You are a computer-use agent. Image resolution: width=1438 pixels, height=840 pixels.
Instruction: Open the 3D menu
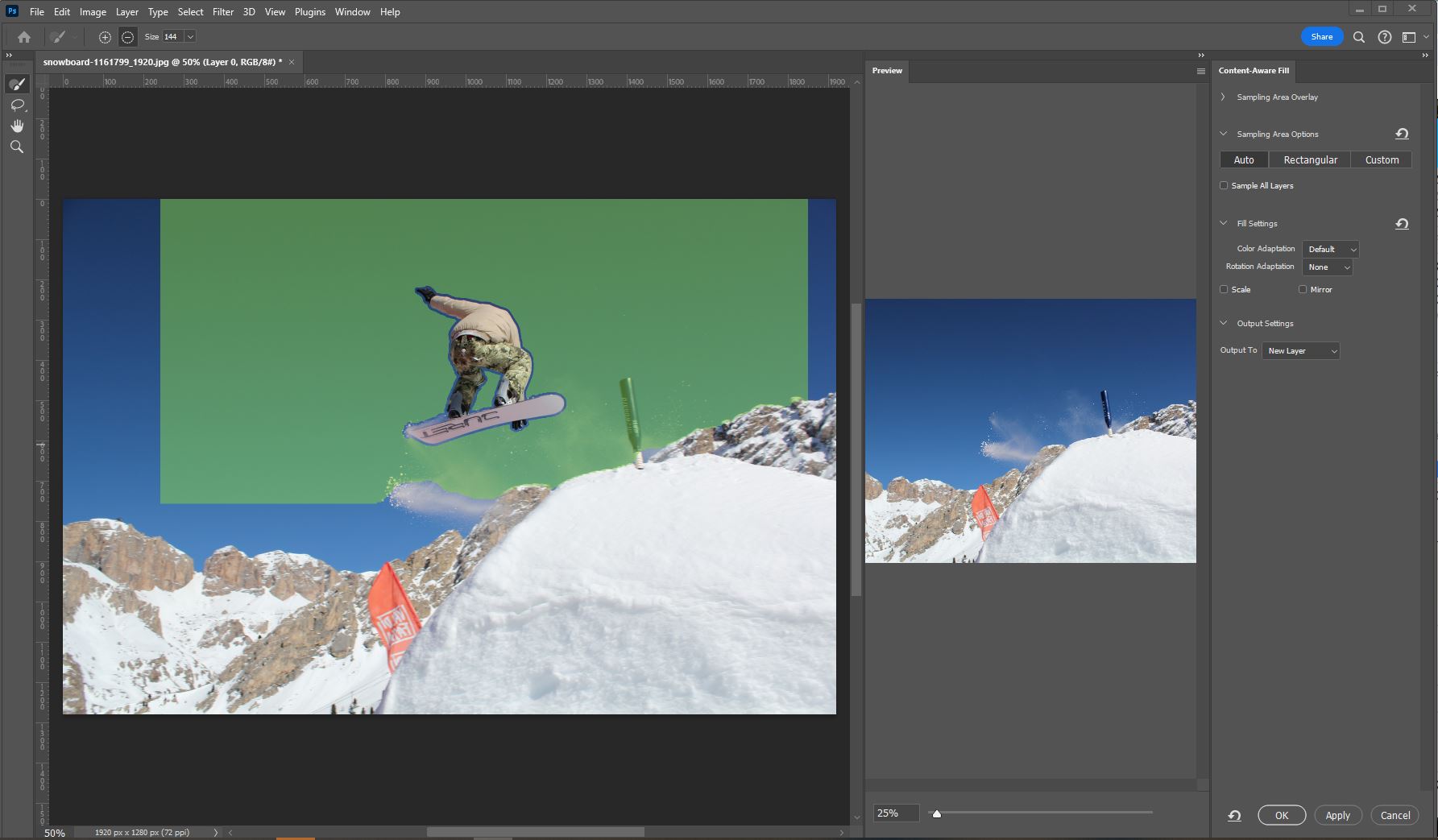[249, 12]
